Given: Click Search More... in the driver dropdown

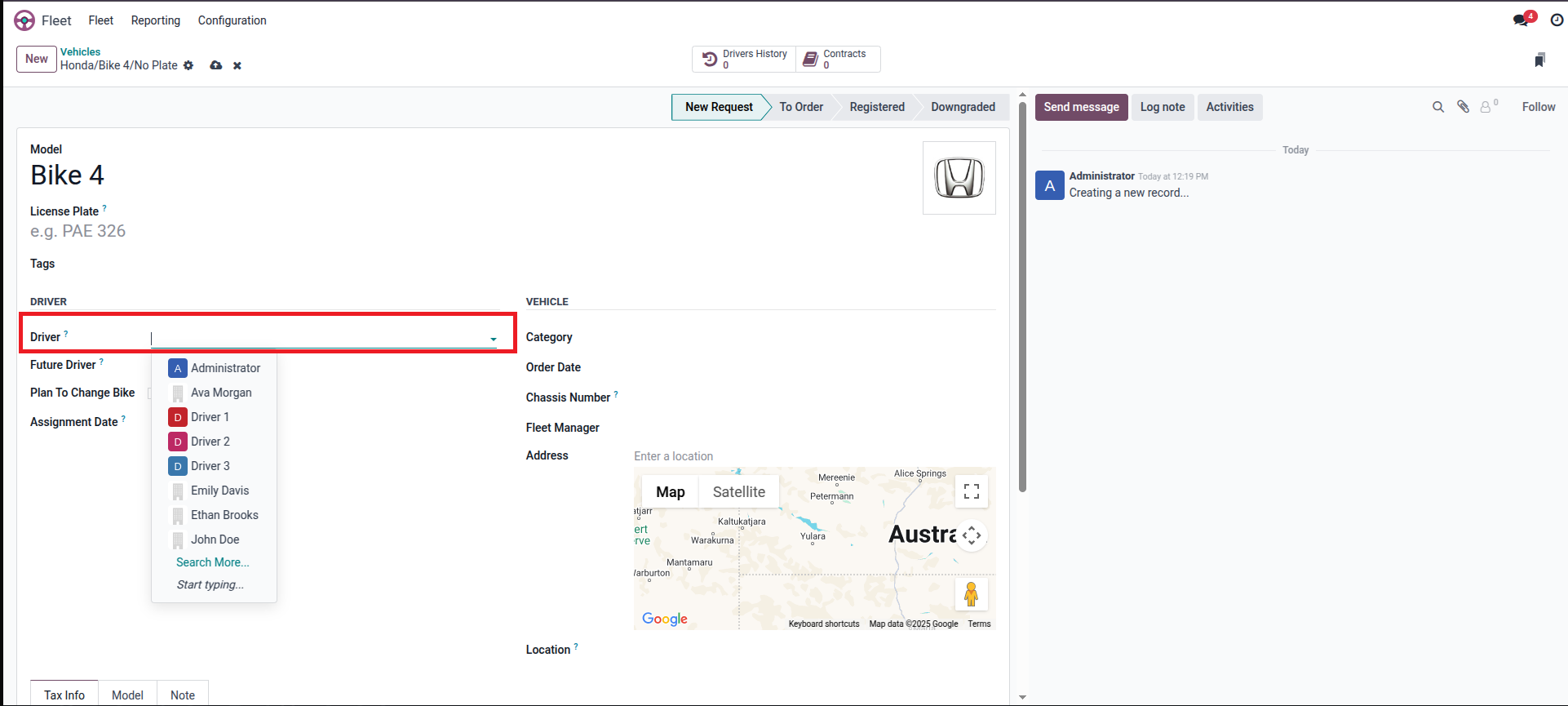Looking at the screenshot, I should click(x=213, y=562).
